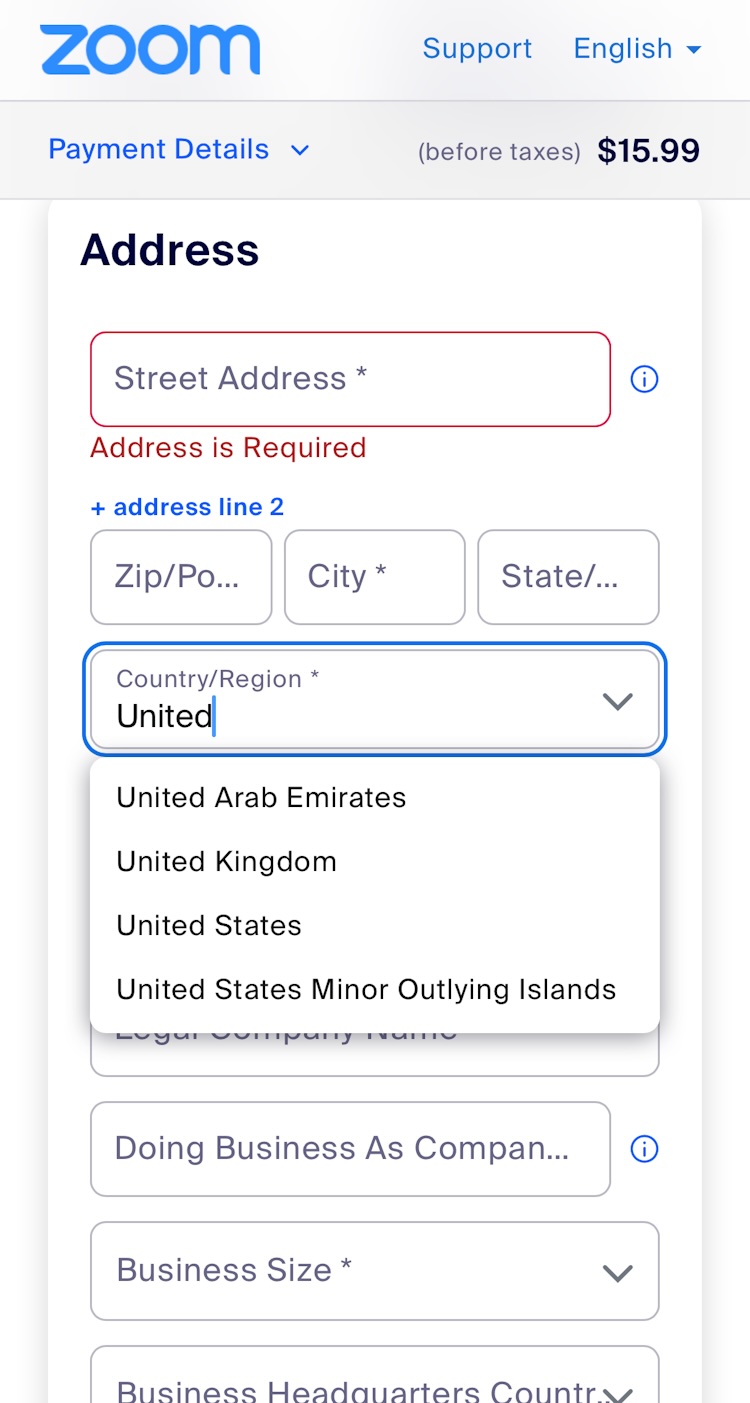
Task: Click into the Zip/Postal code field
Action: pos(181,577)
